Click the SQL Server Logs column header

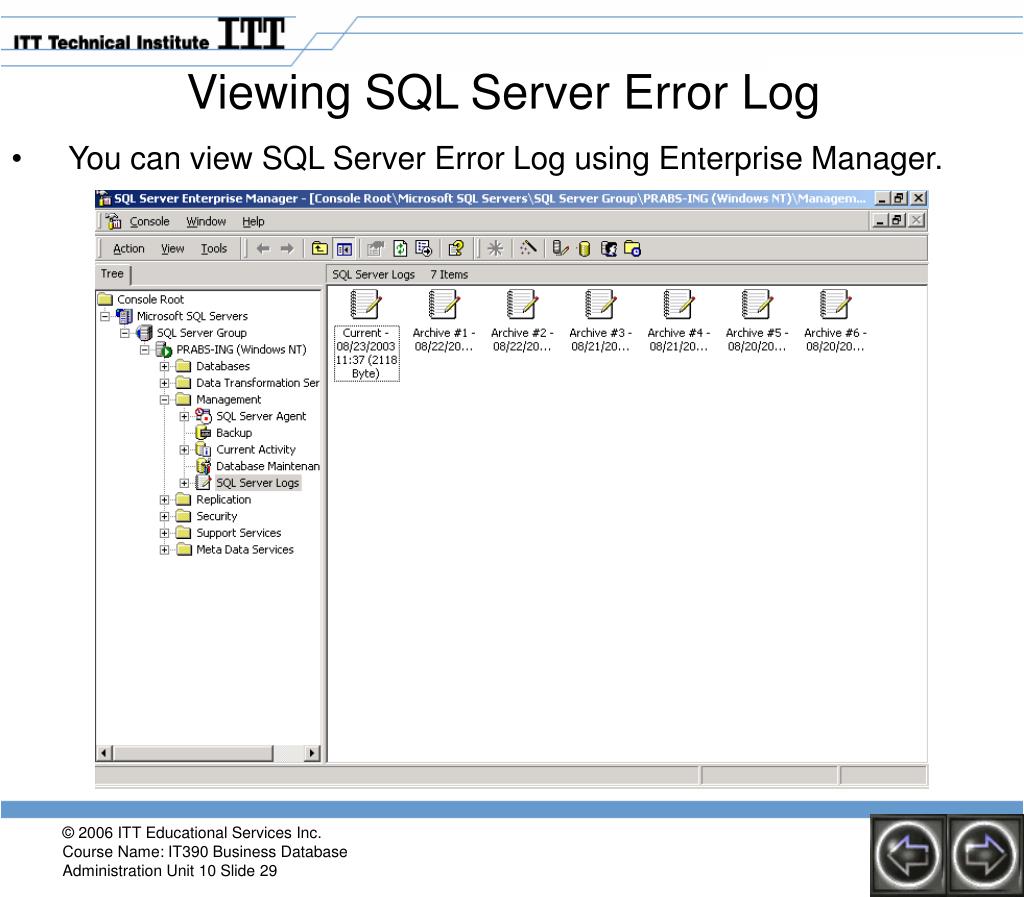click(374, 275)
